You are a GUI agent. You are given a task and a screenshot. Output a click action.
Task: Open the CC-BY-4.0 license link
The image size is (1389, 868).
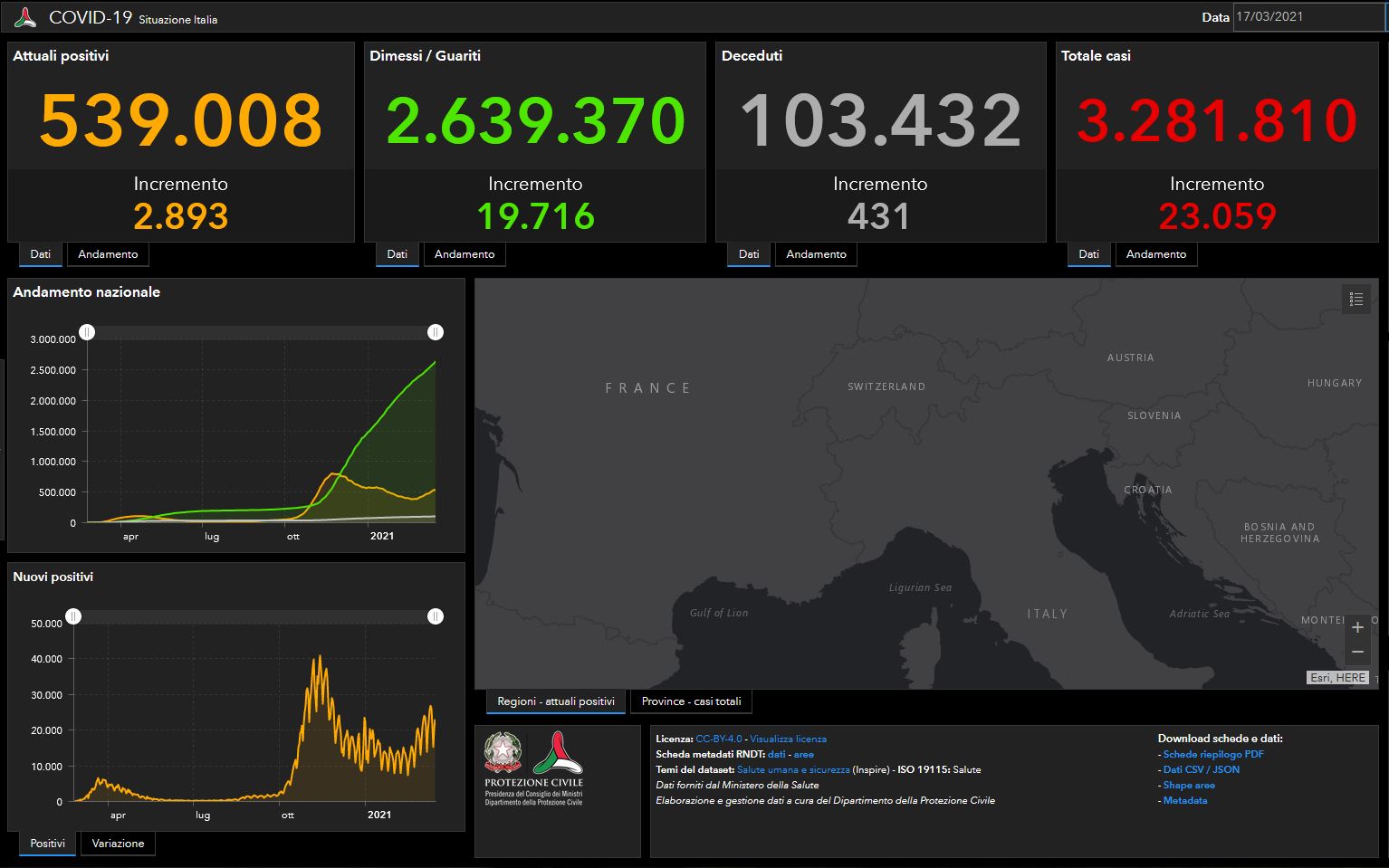tap(719, 739)
